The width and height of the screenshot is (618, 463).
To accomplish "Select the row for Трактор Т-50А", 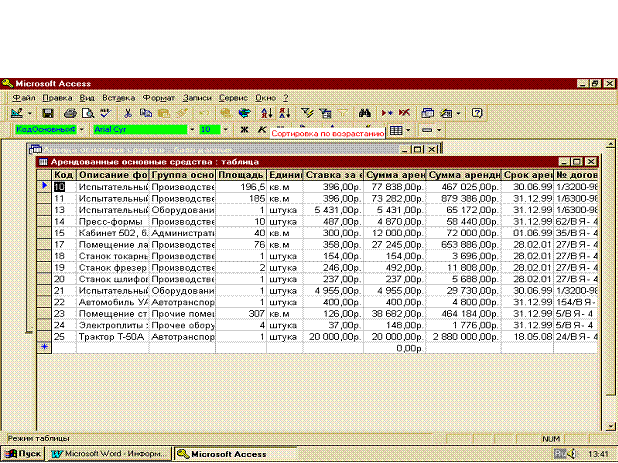I will pos(43,337).
